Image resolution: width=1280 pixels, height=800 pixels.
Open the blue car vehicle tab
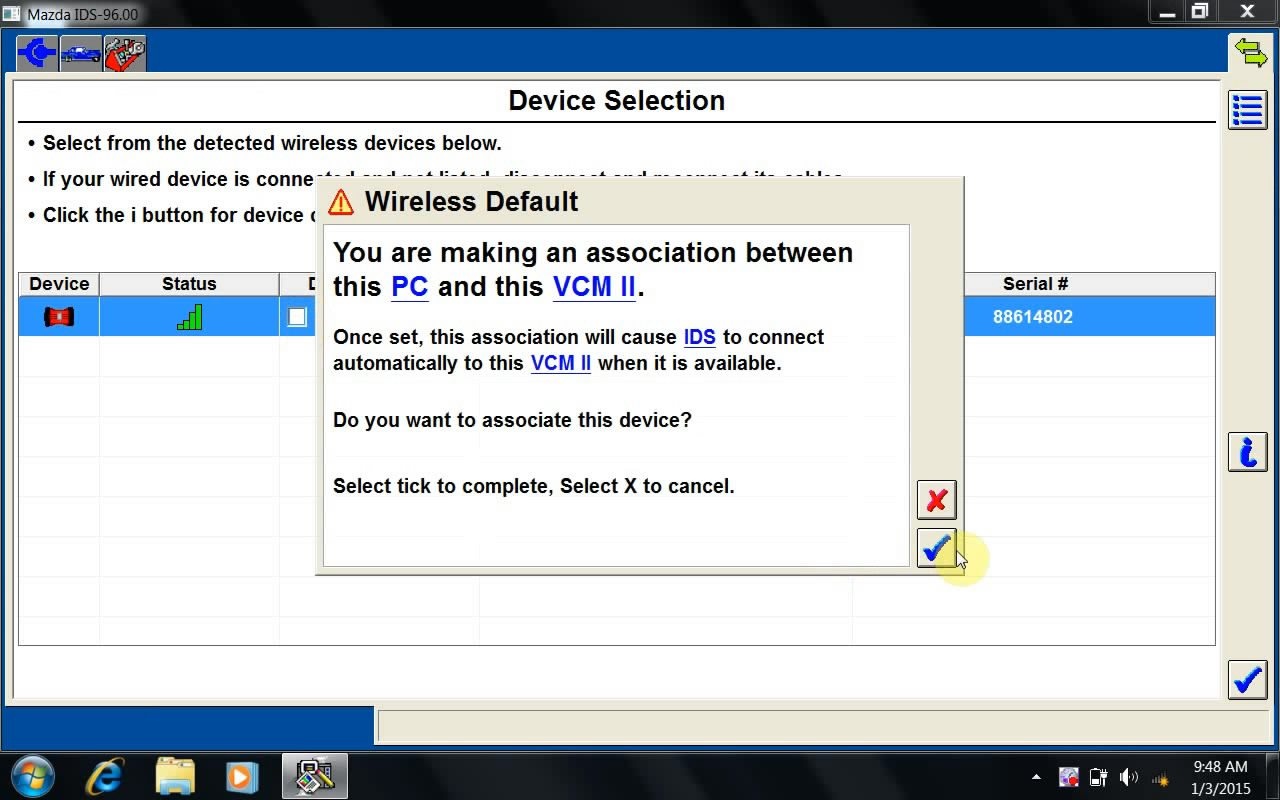(x=81, y=53)
